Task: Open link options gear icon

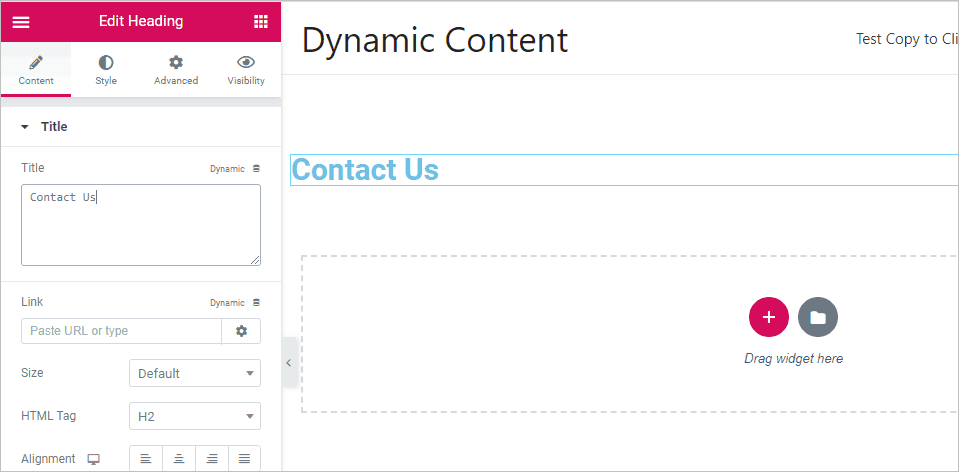Action: [241, 331]
